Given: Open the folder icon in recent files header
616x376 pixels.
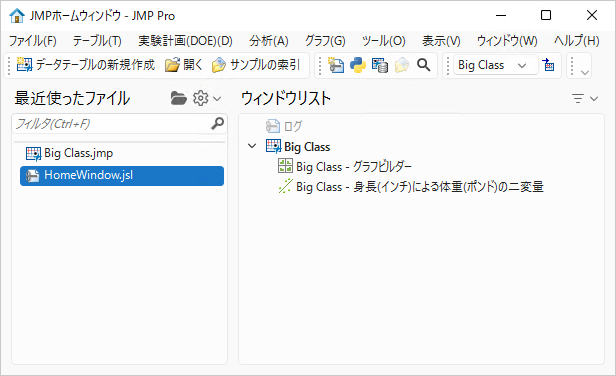Looking at the screenshot, I should 179,98.
